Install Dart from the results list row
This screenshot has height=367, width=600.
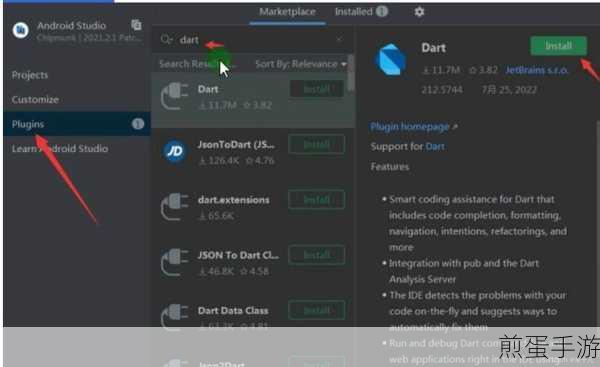[x=316, y=89]
